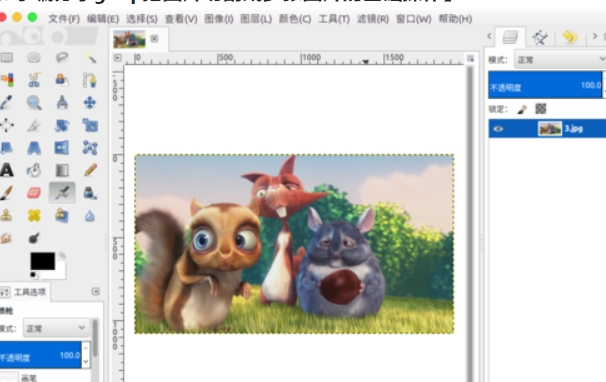Open the 滤镜(R) filters menu
Image resolution: width=606 pixels, height=382 pixels.
pyautogui.click(x=373, y=19)
